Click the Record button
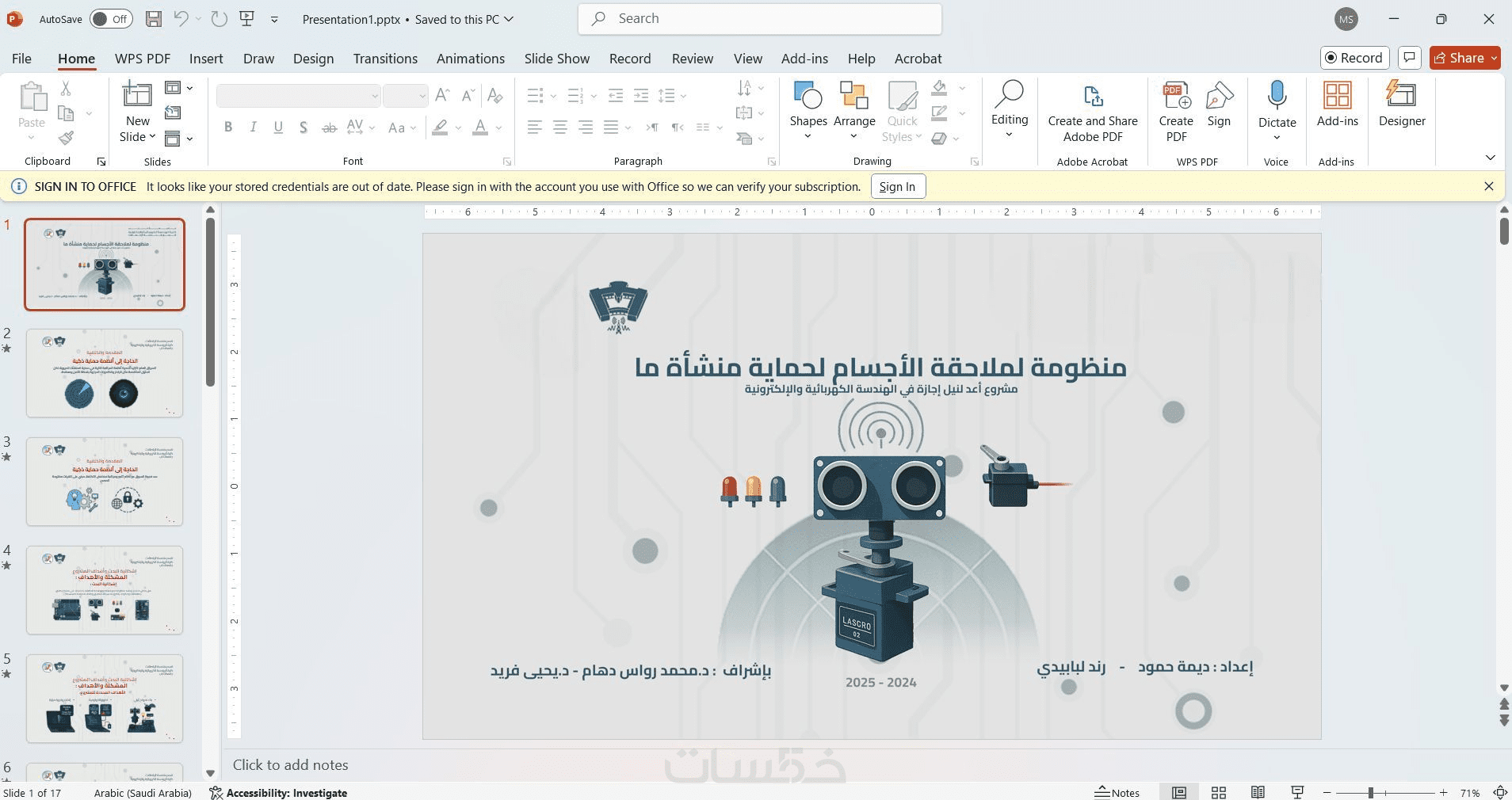1512x800 pixels. click(x=1354, y=58)
